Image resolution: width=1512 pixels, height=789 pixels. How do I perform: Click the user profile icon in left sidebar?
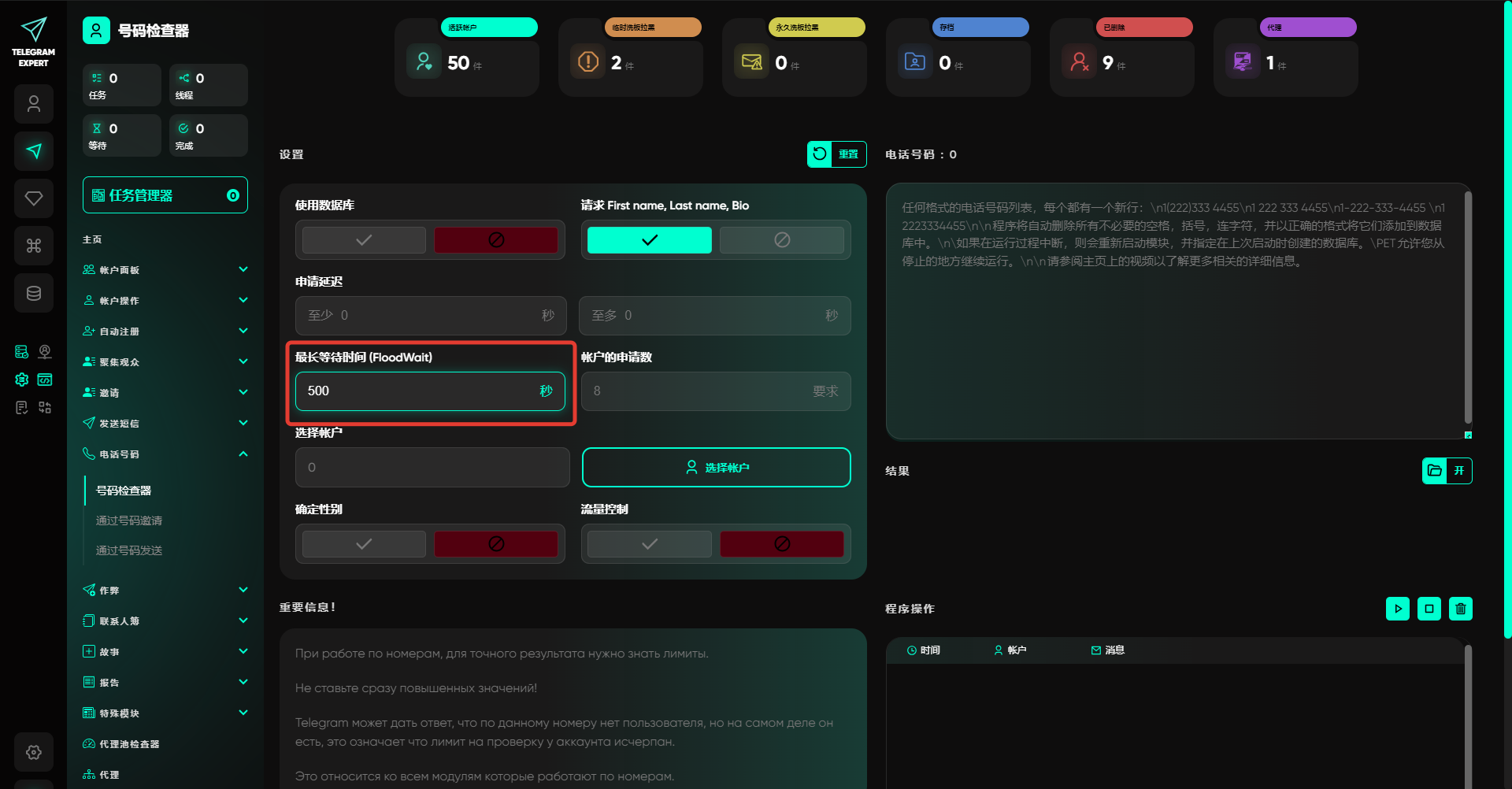tap(34, 104)
